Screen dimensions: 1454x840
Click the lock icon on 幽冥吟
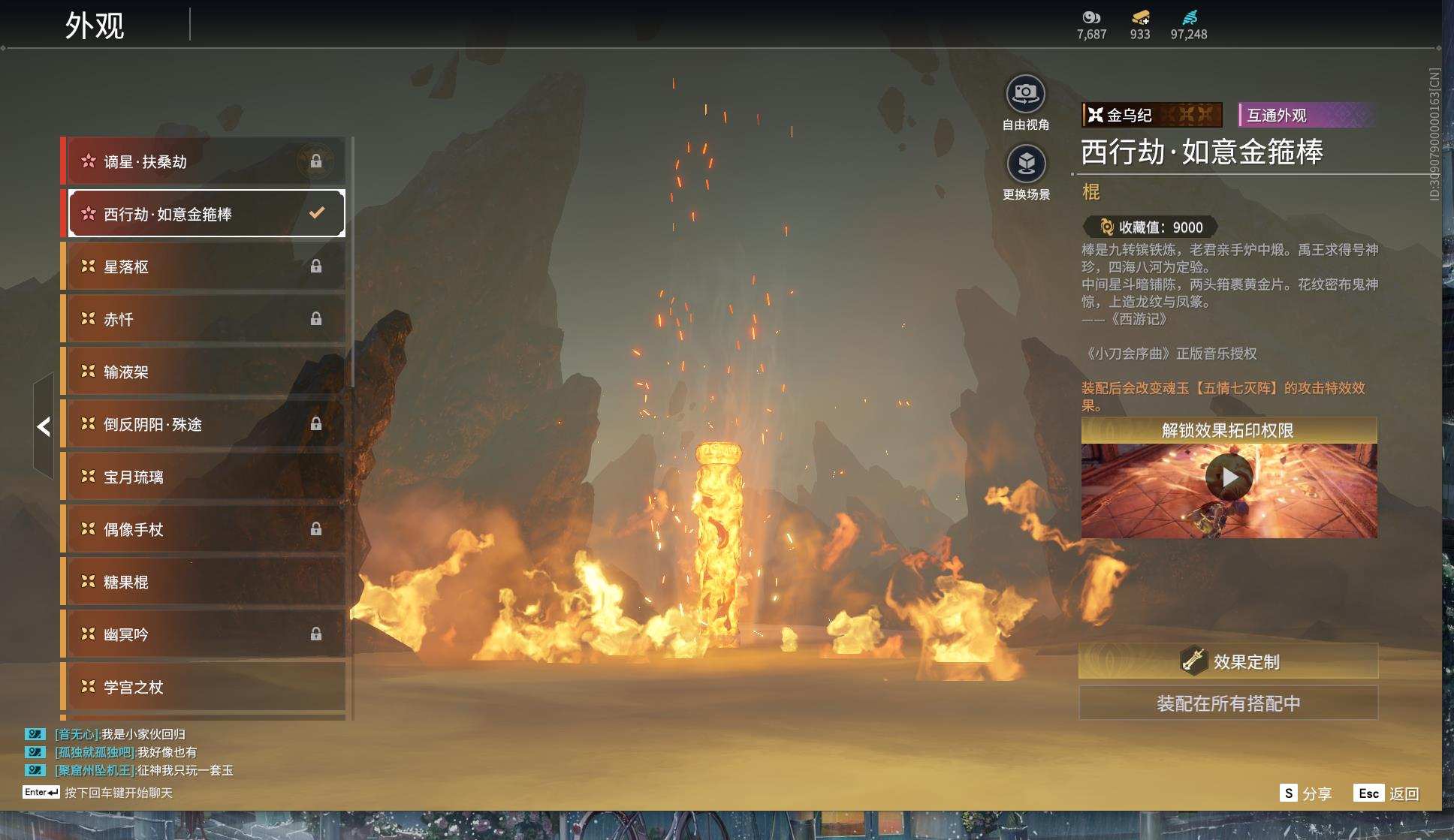pyautogui.click(x=316, y=634)
